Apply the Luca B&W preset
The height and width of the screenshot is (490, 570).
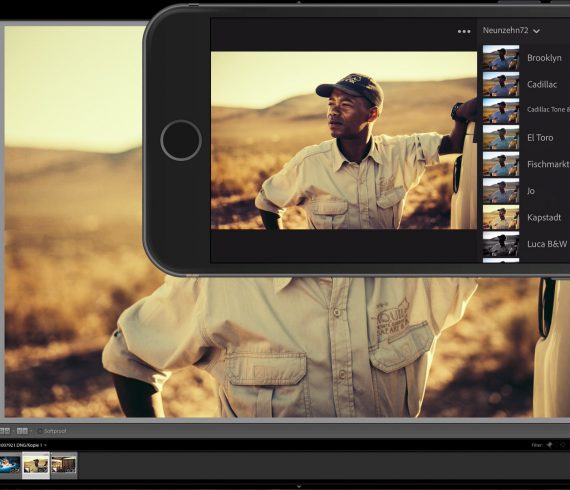click(525, 244)
